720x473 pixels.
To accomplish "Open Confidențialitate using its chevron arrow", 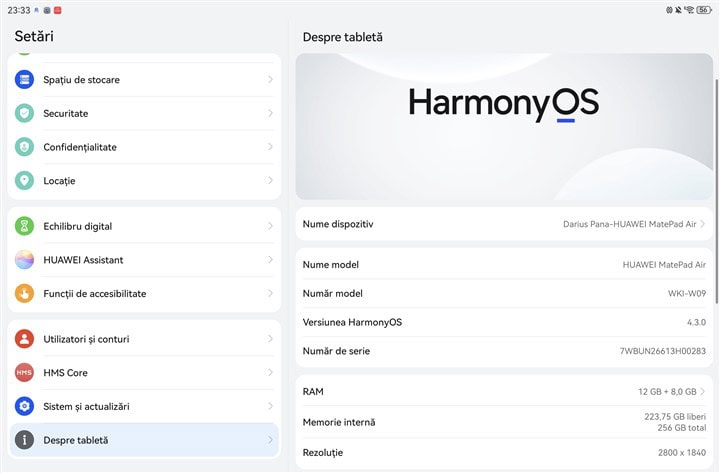I will (270, 147).
